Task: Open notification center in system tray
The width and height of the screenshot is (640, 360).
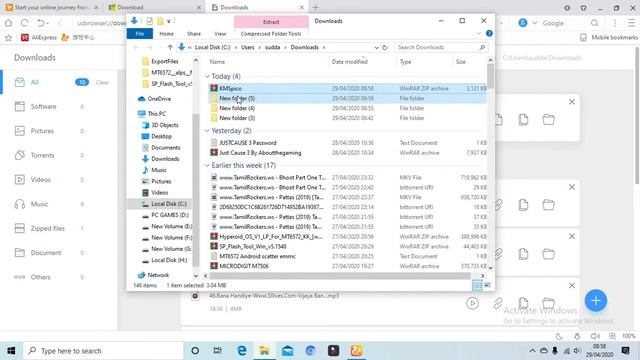Action: 625,351
